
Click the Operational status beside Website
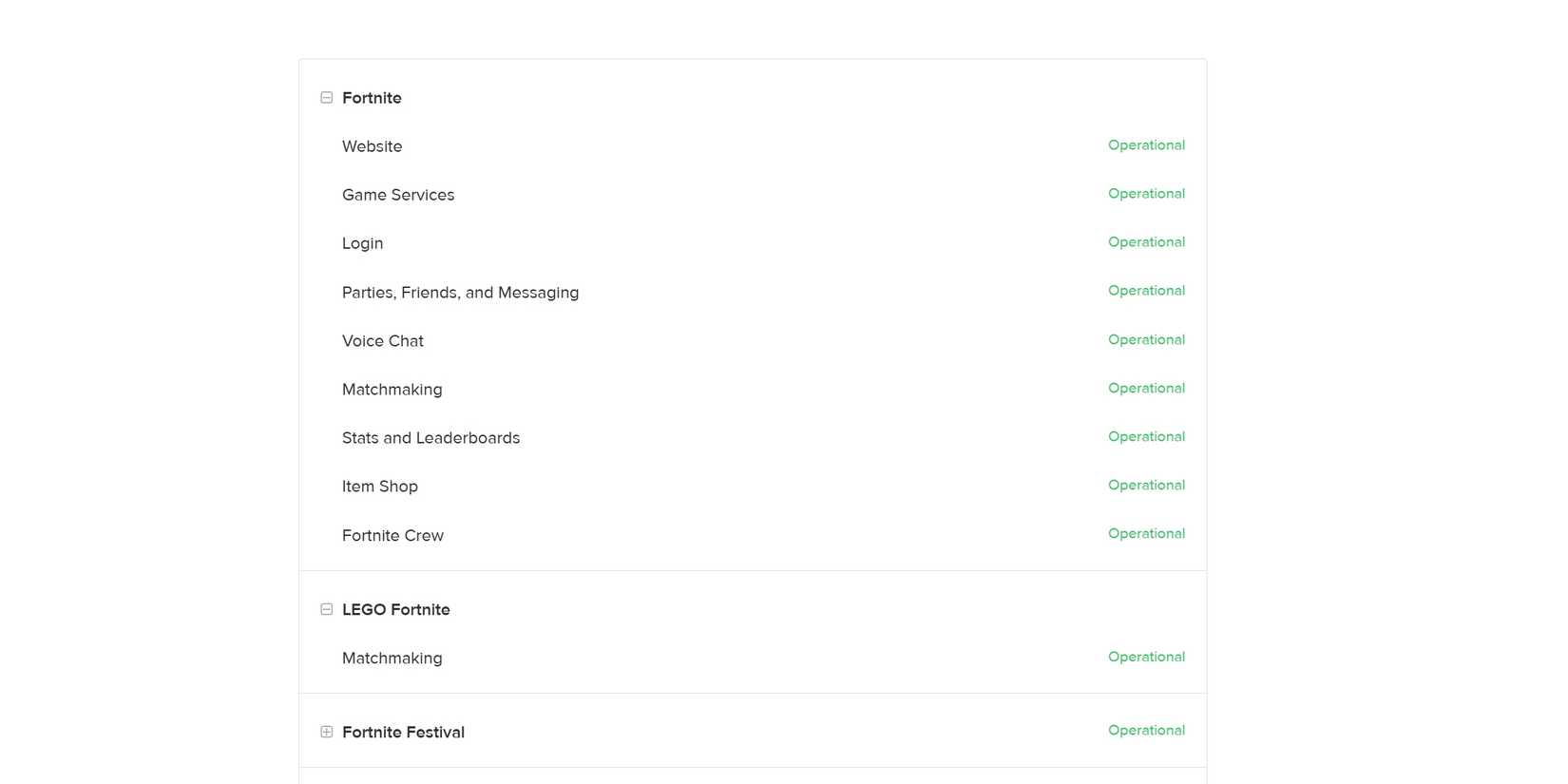[1146, 145]
